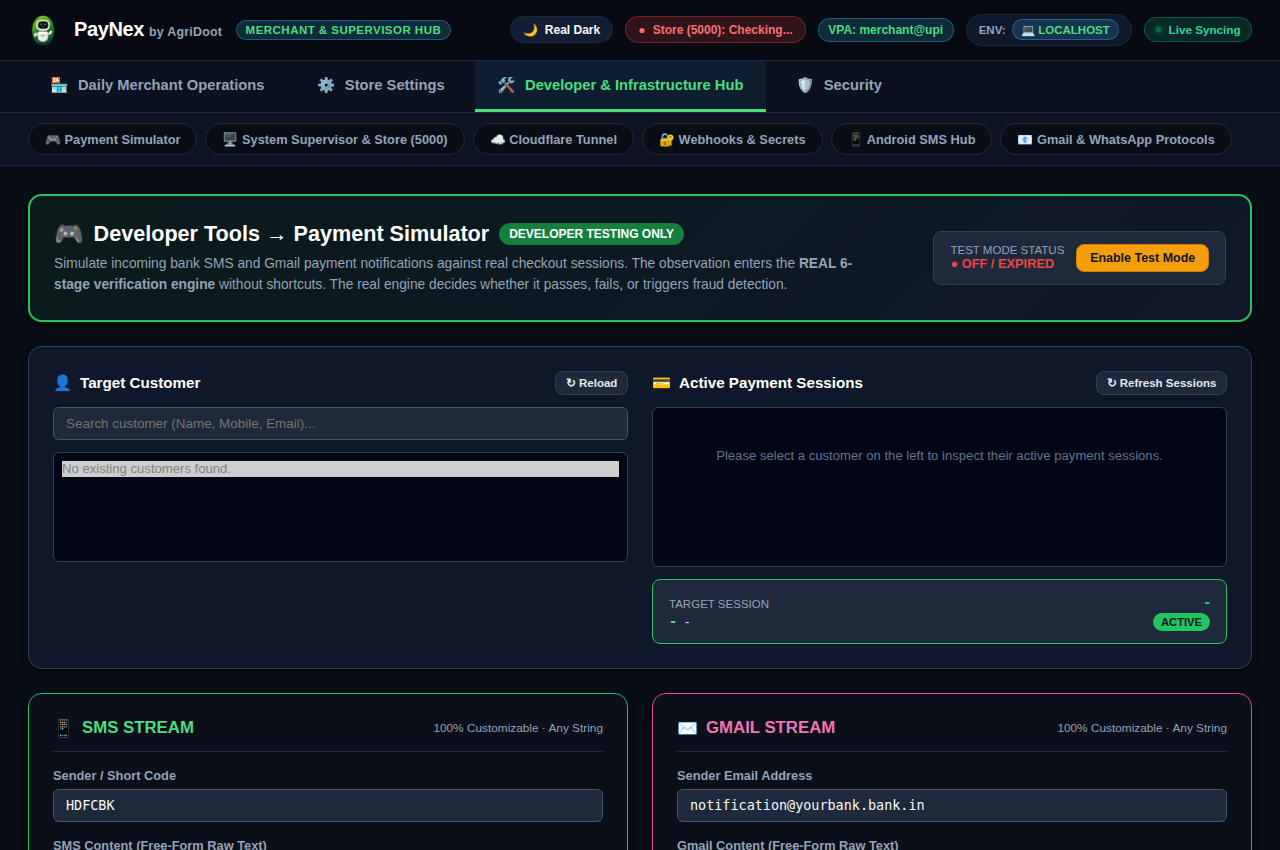
Task: Click the phone icon next to SMS STREAM
Action: pos(63,728)
